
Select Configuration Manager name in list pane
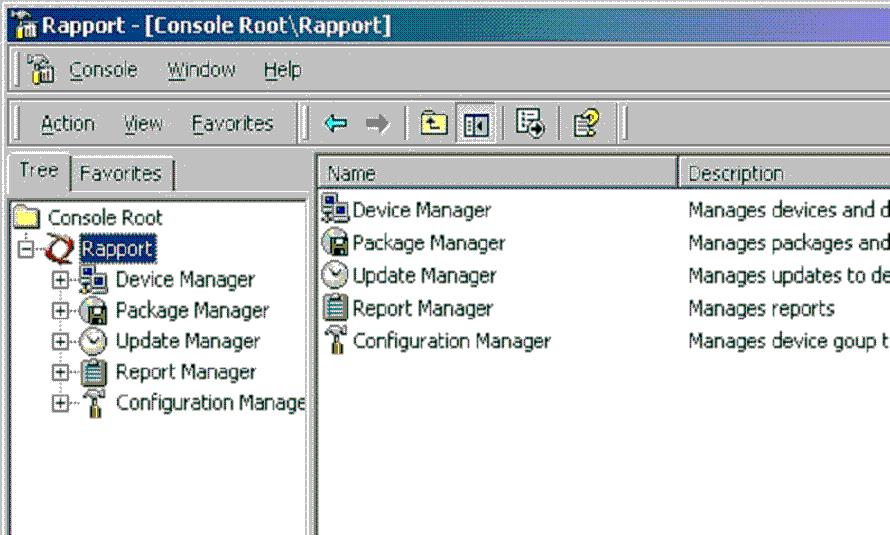[x=452, y=342]
